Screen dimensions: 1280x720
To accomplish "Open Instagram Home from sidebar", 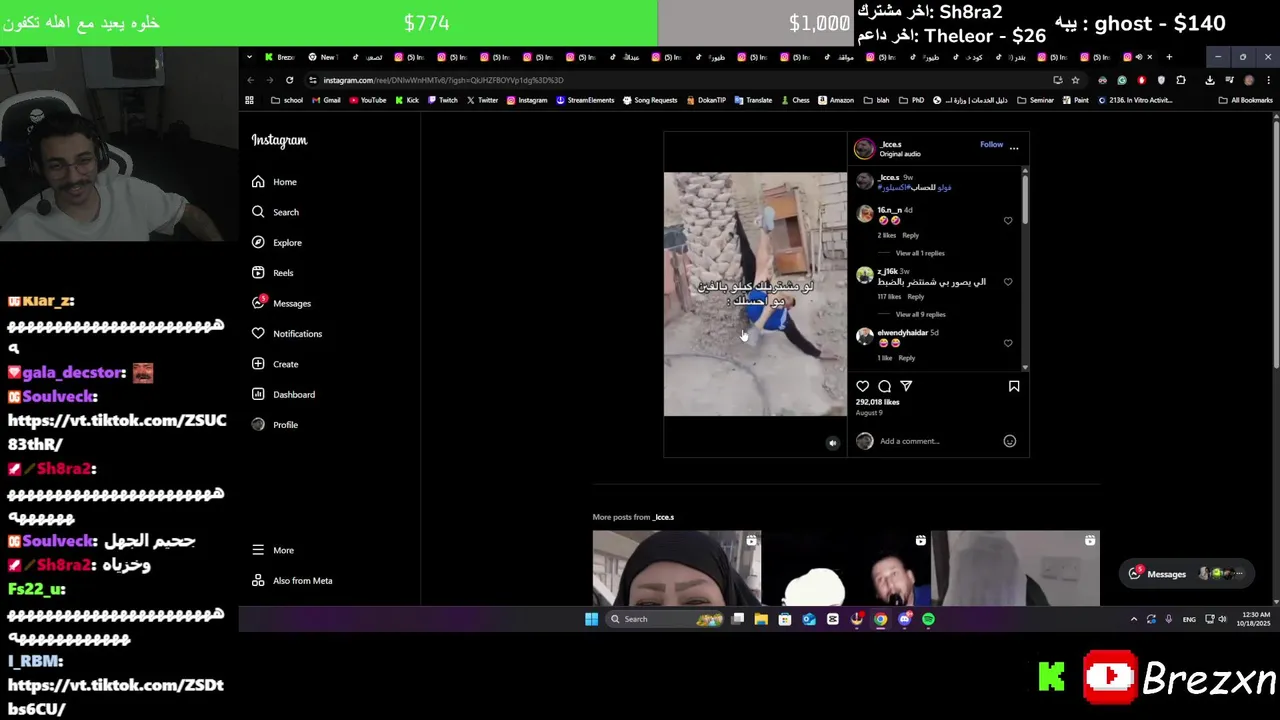I will (274, 182).
